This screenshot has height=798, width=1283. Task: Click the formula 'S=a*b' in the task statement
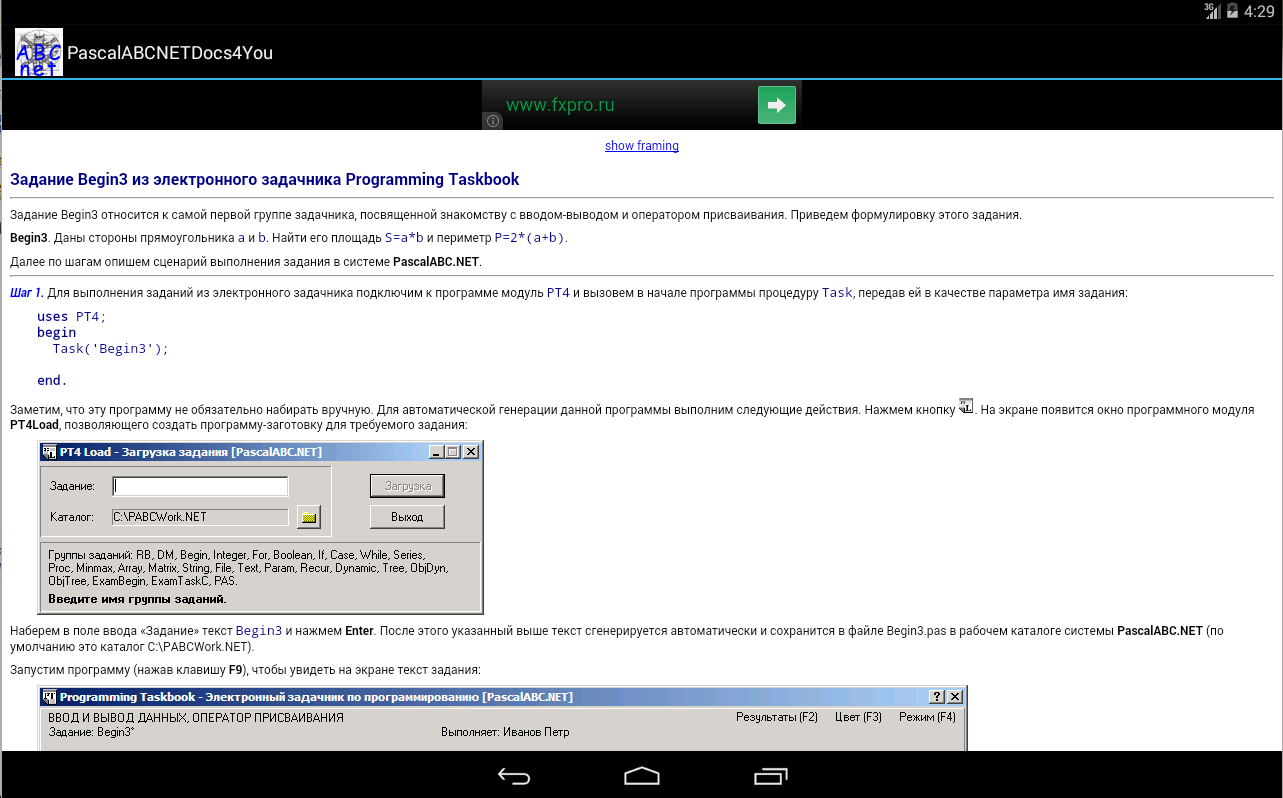pyautogui.click(x=405, y=238)
